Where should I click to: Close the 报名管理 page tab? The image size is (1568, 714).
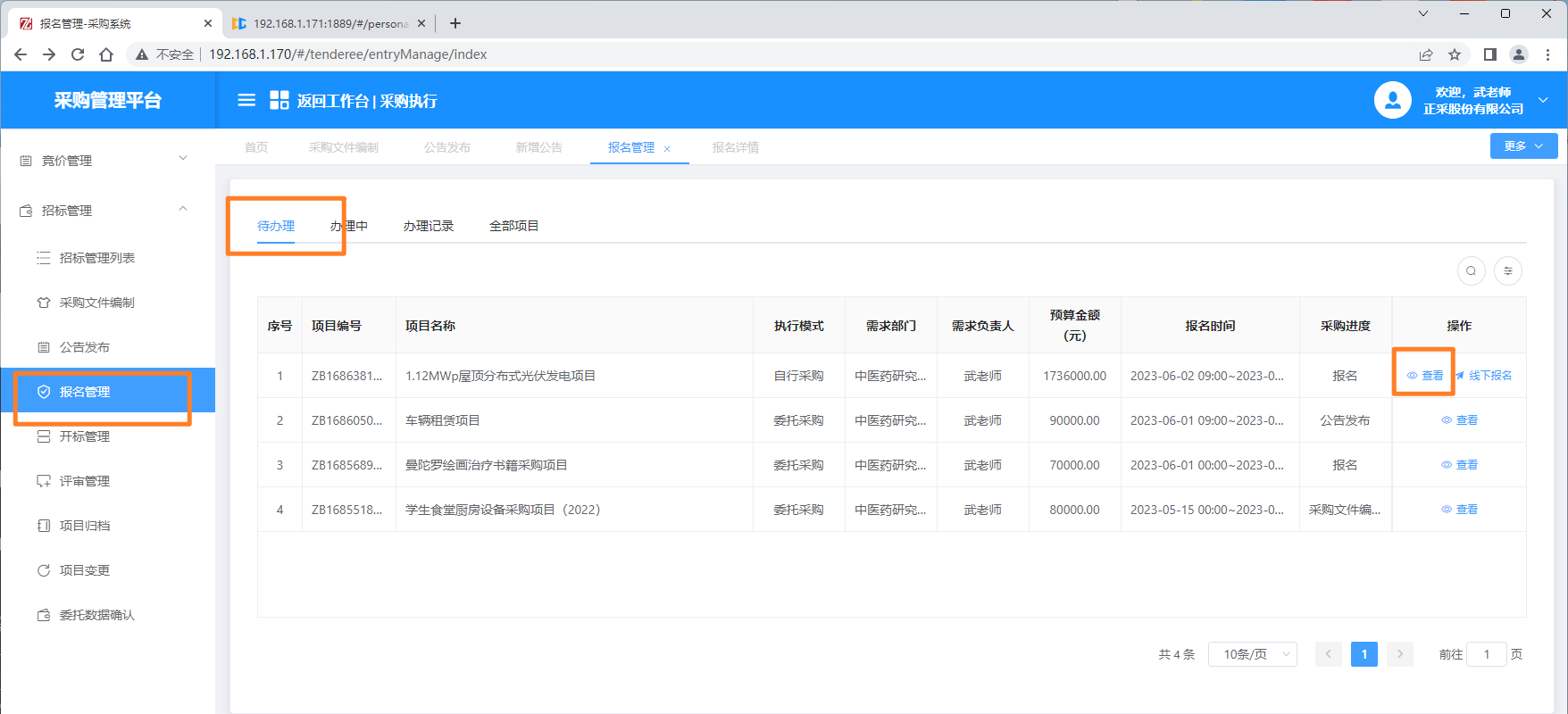click(x=667, y=149)
